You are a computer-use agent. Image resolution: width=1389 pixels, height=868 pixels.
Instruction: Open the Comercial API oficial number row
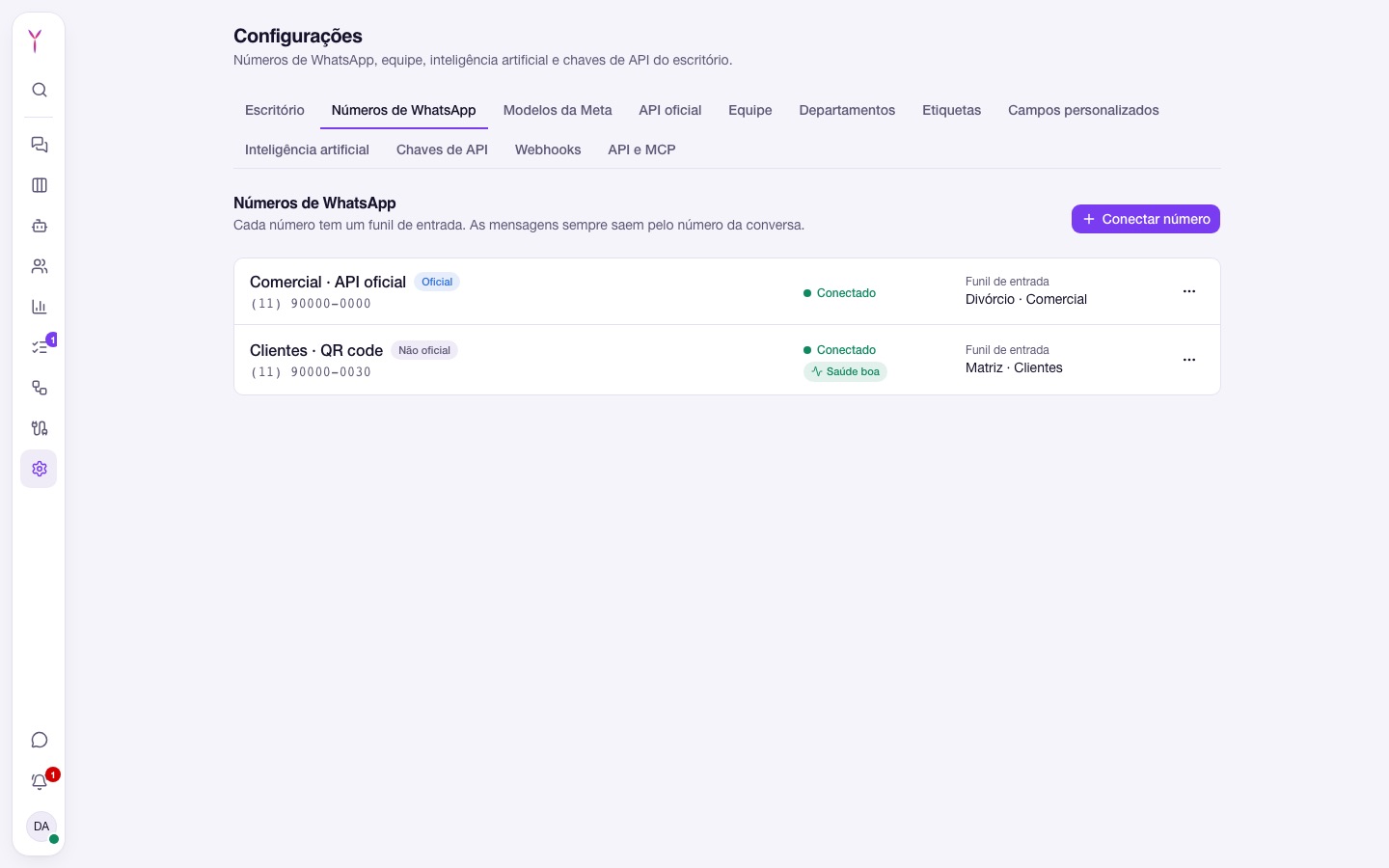click(727, 291)
